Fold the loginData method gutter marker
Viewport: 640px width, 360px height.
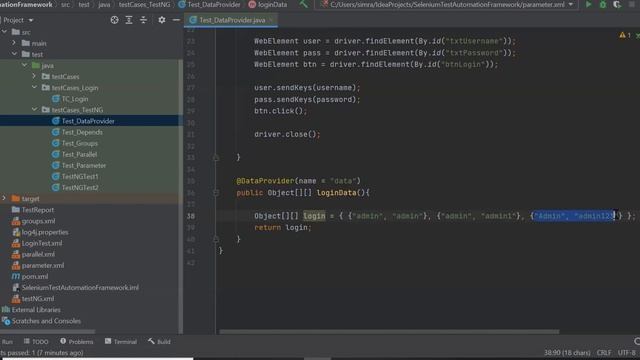(216, 193)
